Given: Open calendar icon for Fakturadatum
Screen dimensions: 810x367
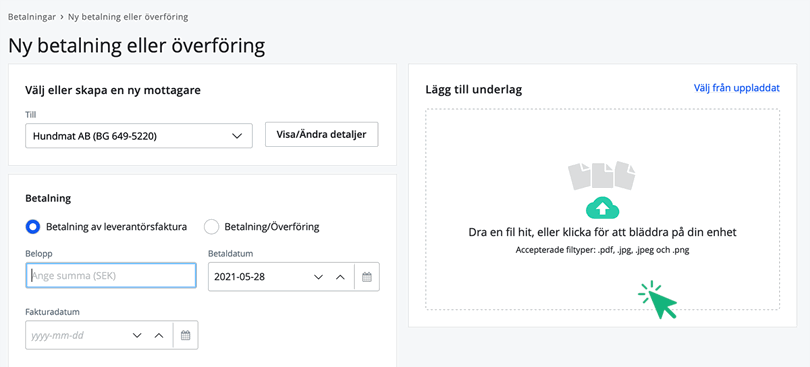Looking at the screenshot, I should tap(185, 335).
